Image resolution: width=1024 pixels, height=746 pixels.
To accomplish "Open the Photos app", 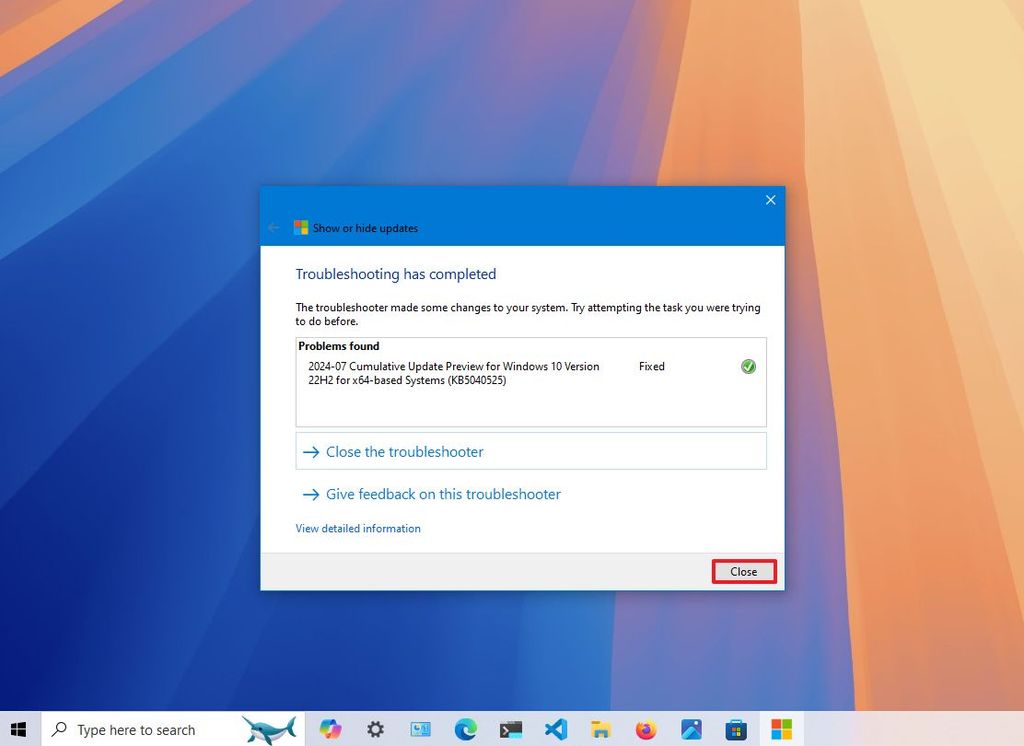I will 691,729.
